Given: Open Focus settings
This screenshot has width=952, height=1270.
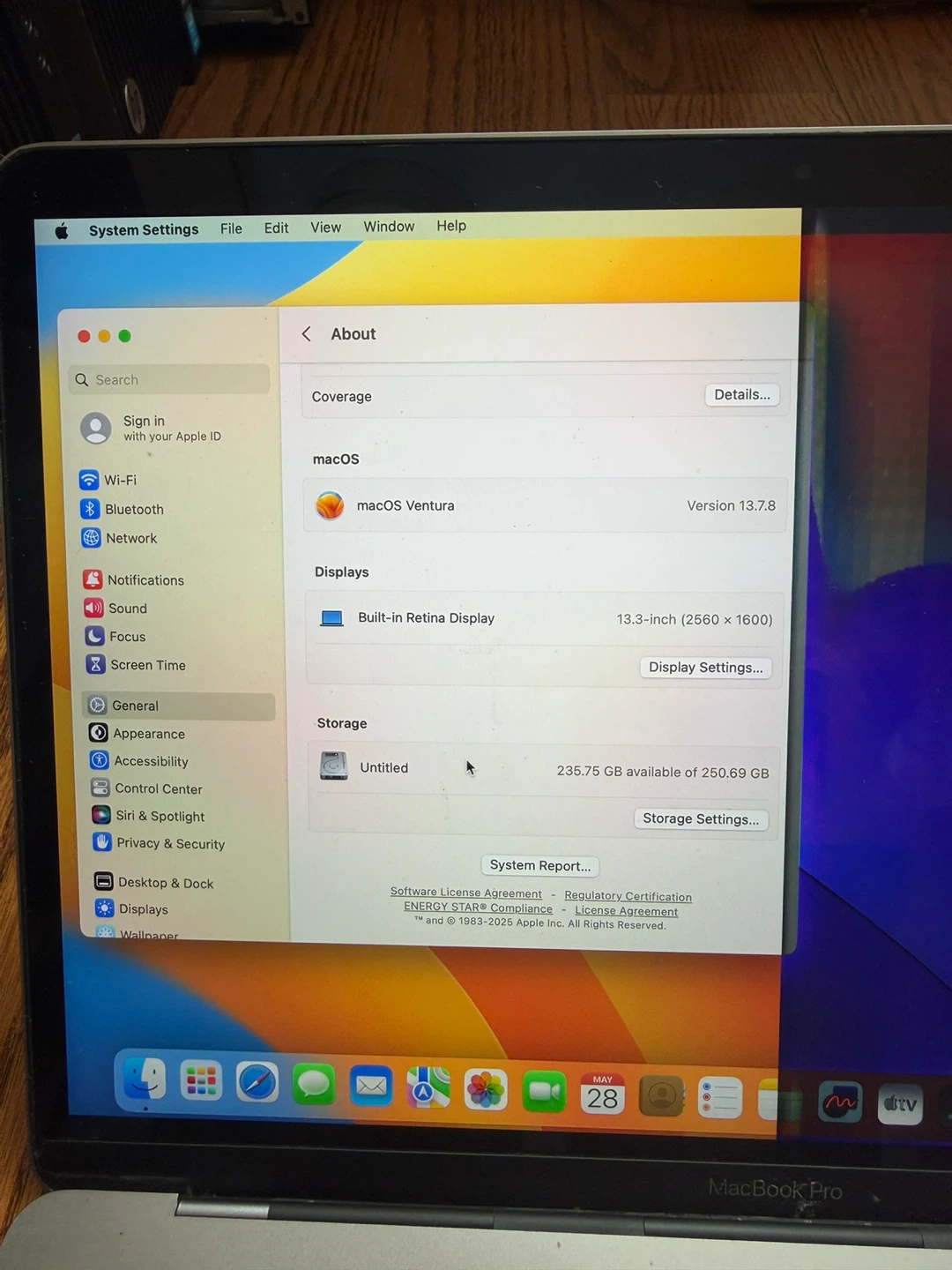Looking at the screenshot, I should click(x=115, y=636).
